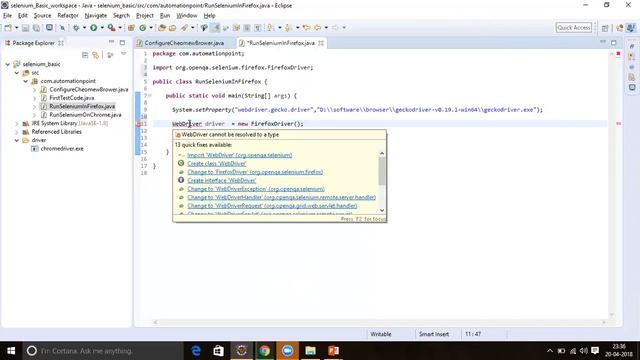
Task: Collapse the selenium_basic project node
Action: pyautogui.click(x=8, y=64)
